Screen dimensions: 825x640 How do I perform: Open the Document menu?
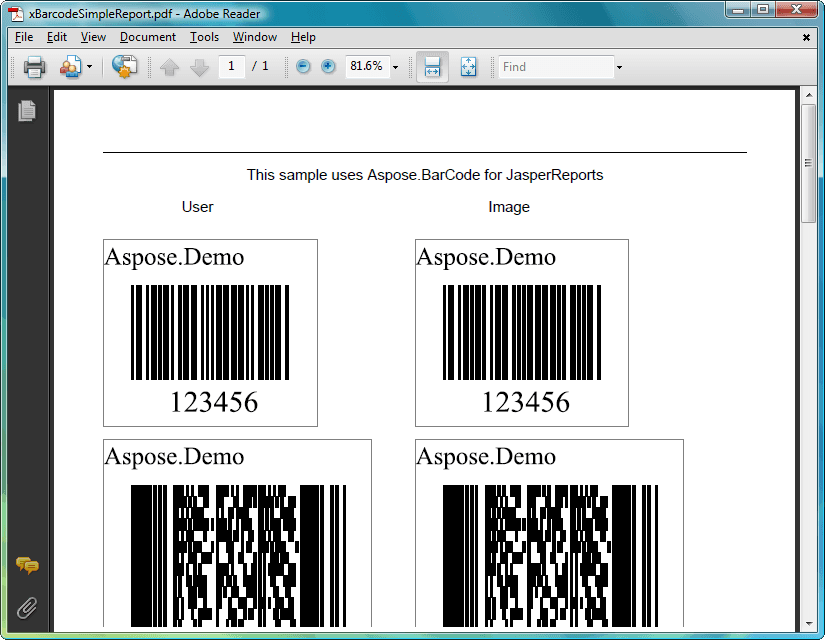[x=148, y=37]
